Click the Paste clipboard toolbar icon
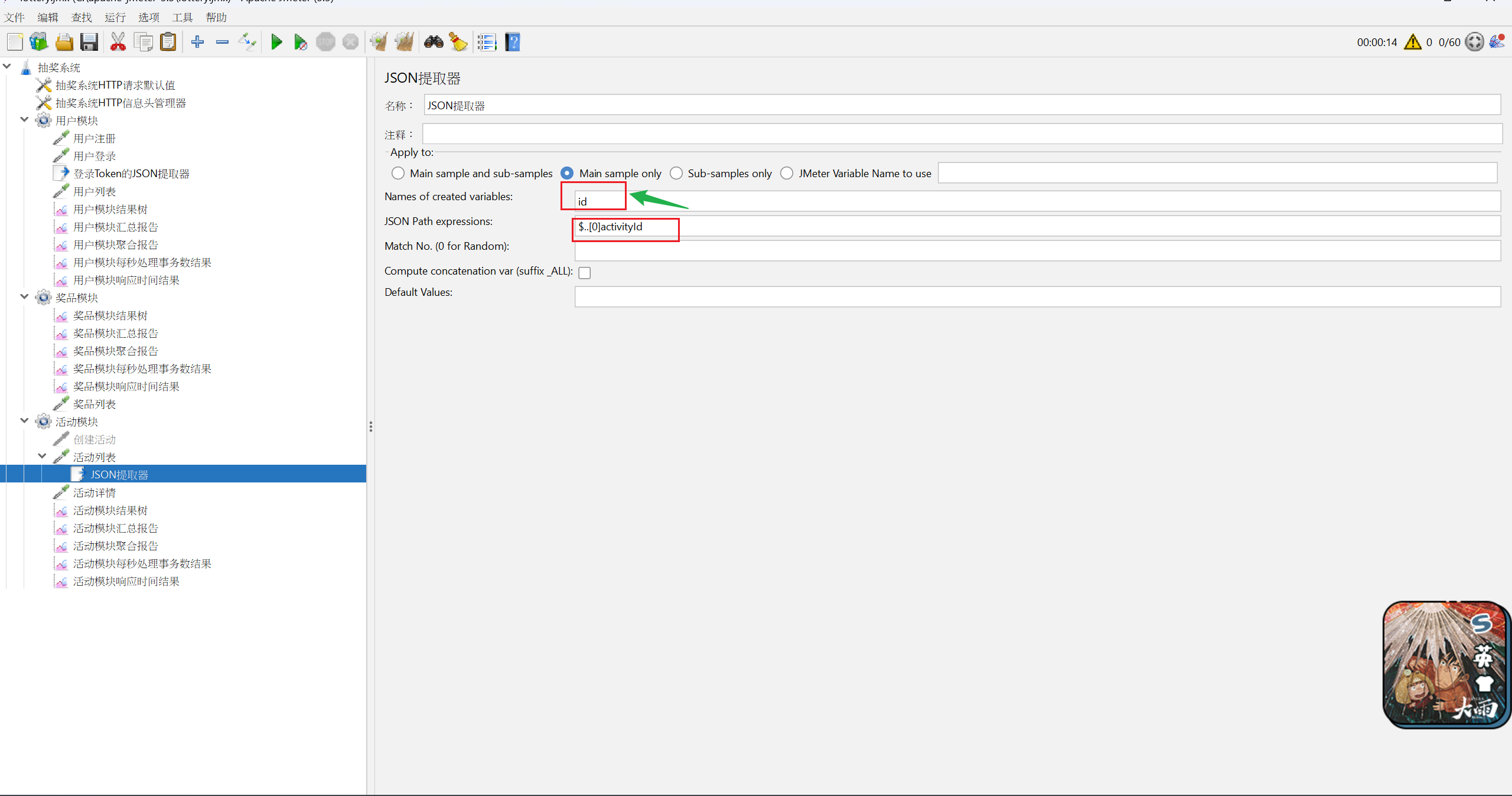The height and width of the screenshot is (796, 1512). 168,42
